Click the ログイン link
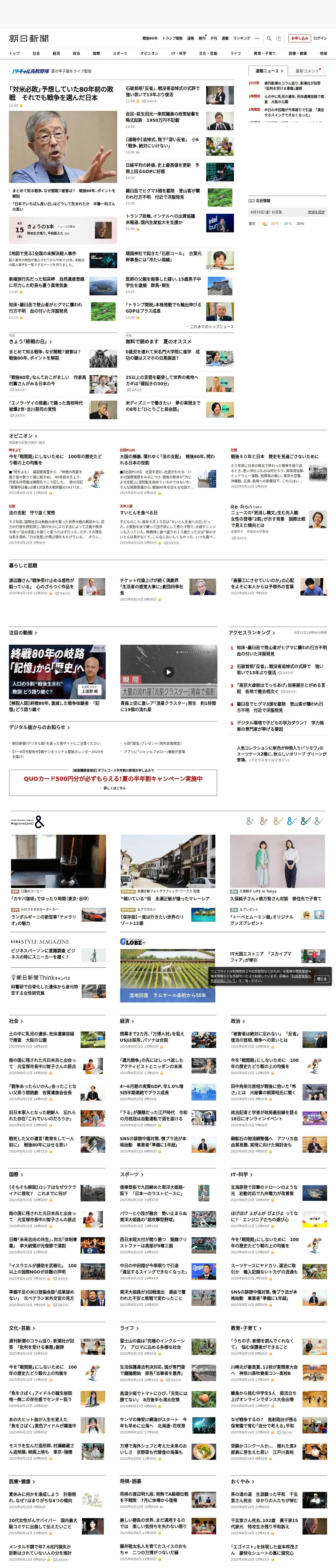The height and width of the screenshot is (1568, 336). [x=320, y=38]
